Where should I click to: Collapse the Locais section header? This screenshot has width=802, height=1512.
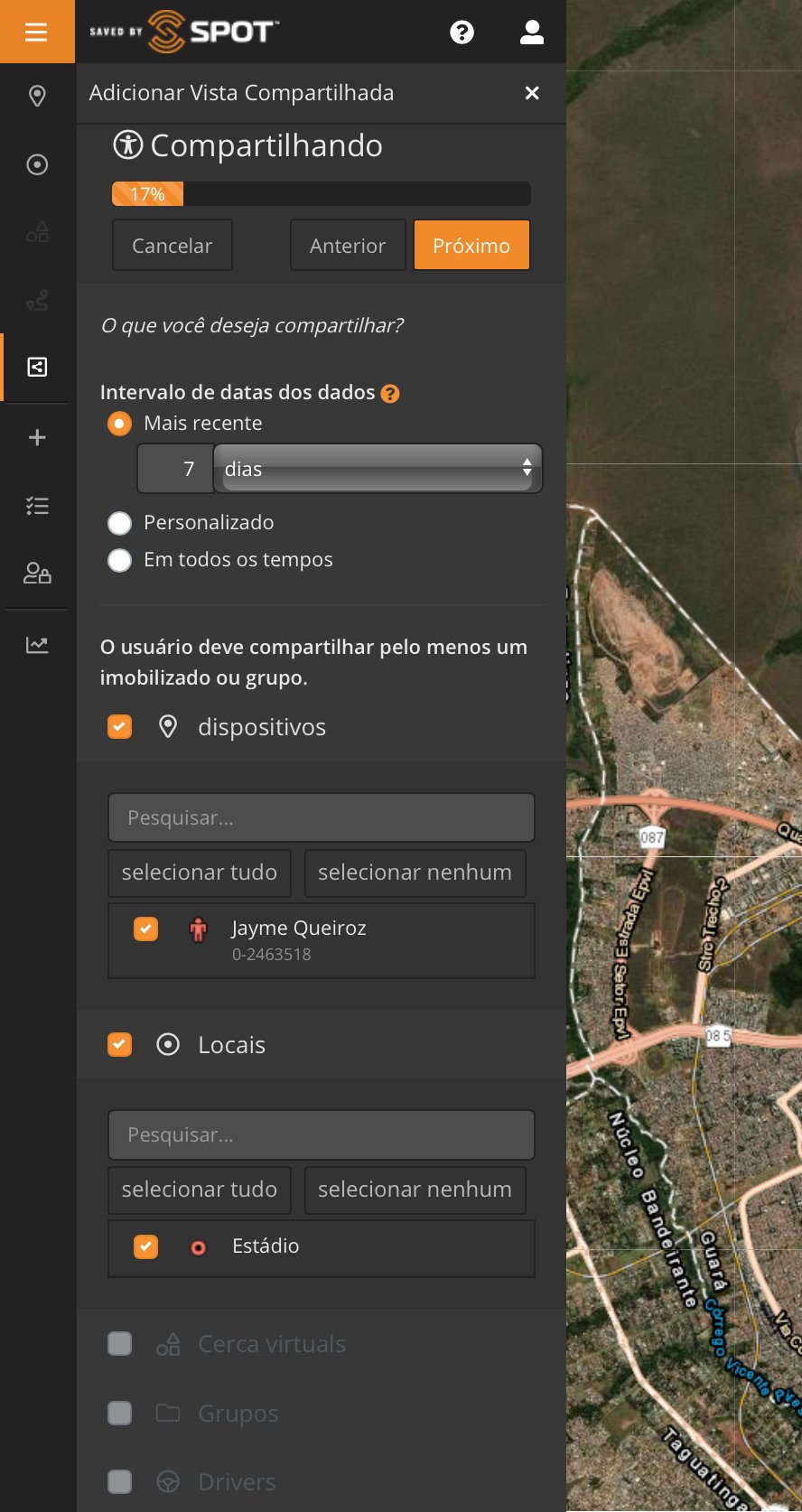pos(232,1045)
